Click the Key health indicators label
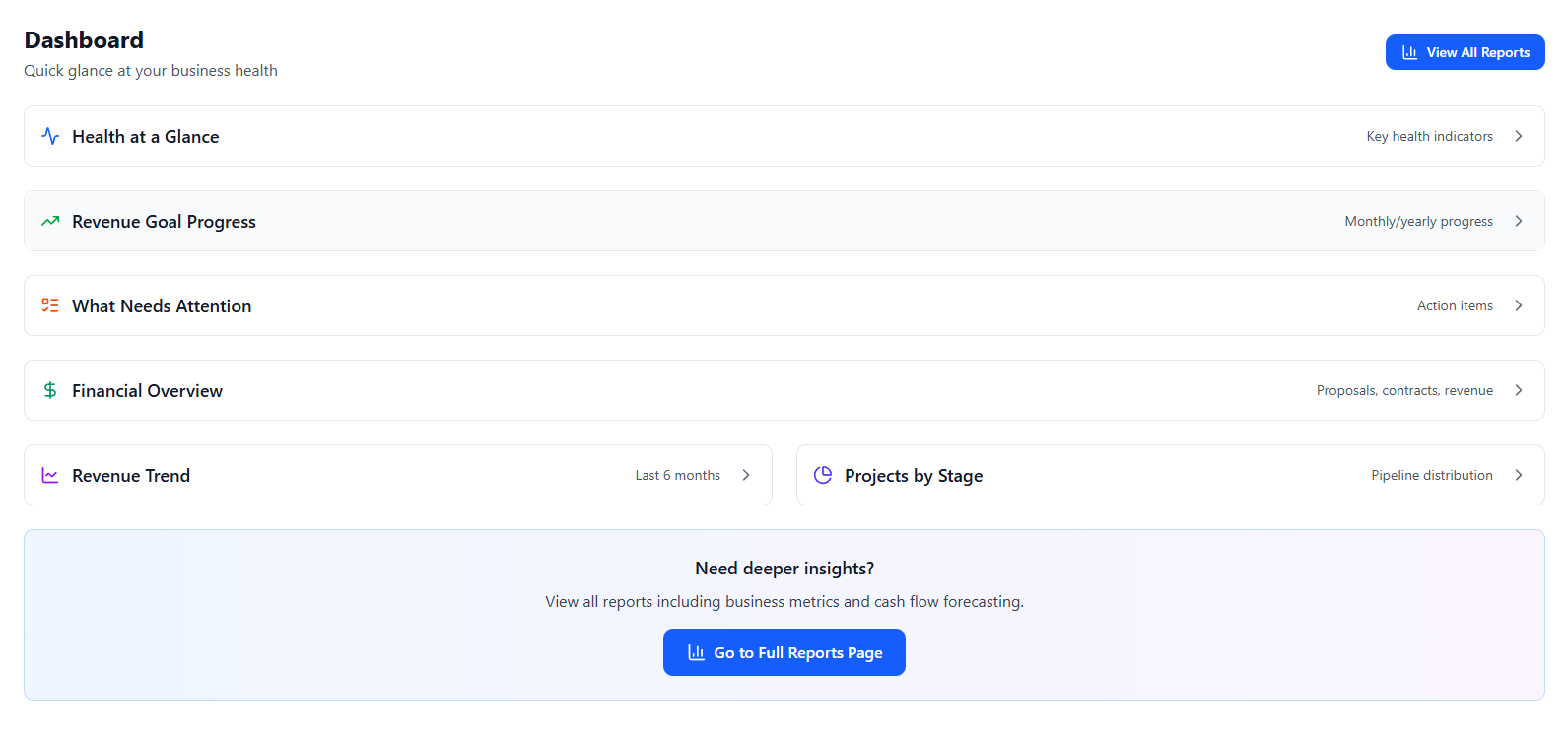The width and height of the screenshot is (1568, 740). 1429,136
